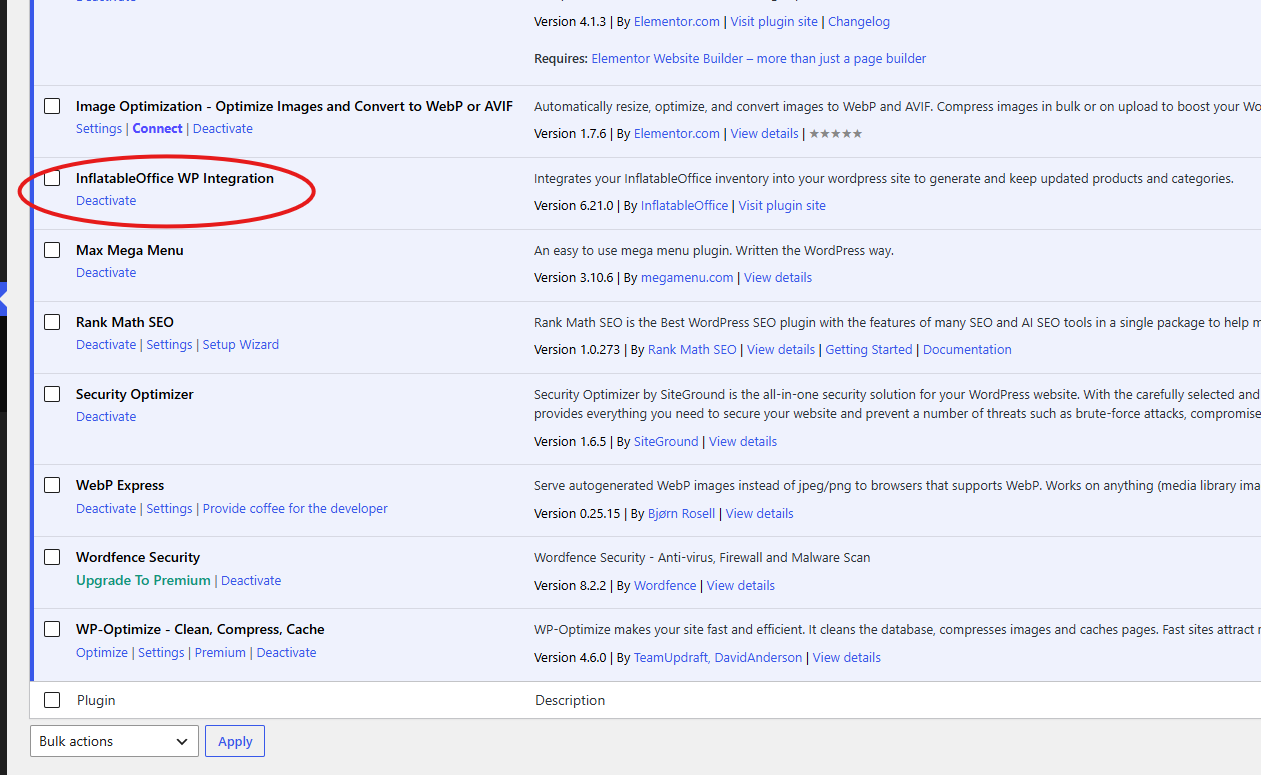Open Elementor Website Builder requirement link

[x=759, y=58]
